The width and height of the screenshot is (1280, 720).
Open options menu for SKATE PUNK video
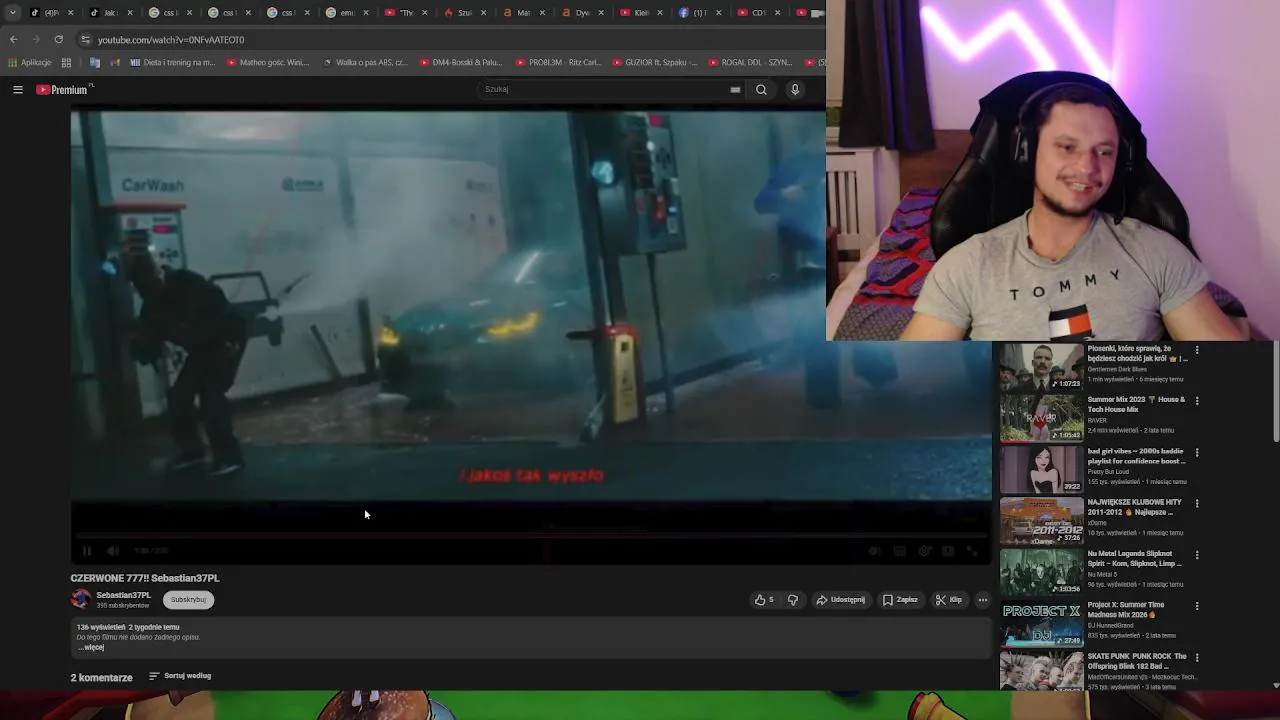pyautogui.click(x=1197, y=658)
